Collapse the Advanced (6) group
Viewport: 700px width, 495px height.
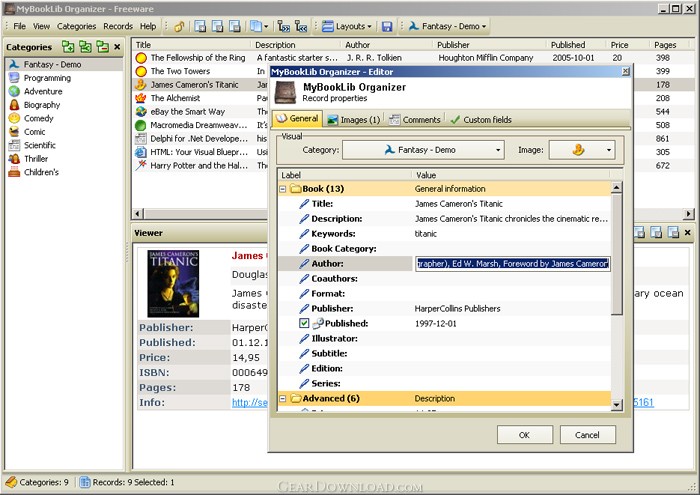[x=283, y=399]
